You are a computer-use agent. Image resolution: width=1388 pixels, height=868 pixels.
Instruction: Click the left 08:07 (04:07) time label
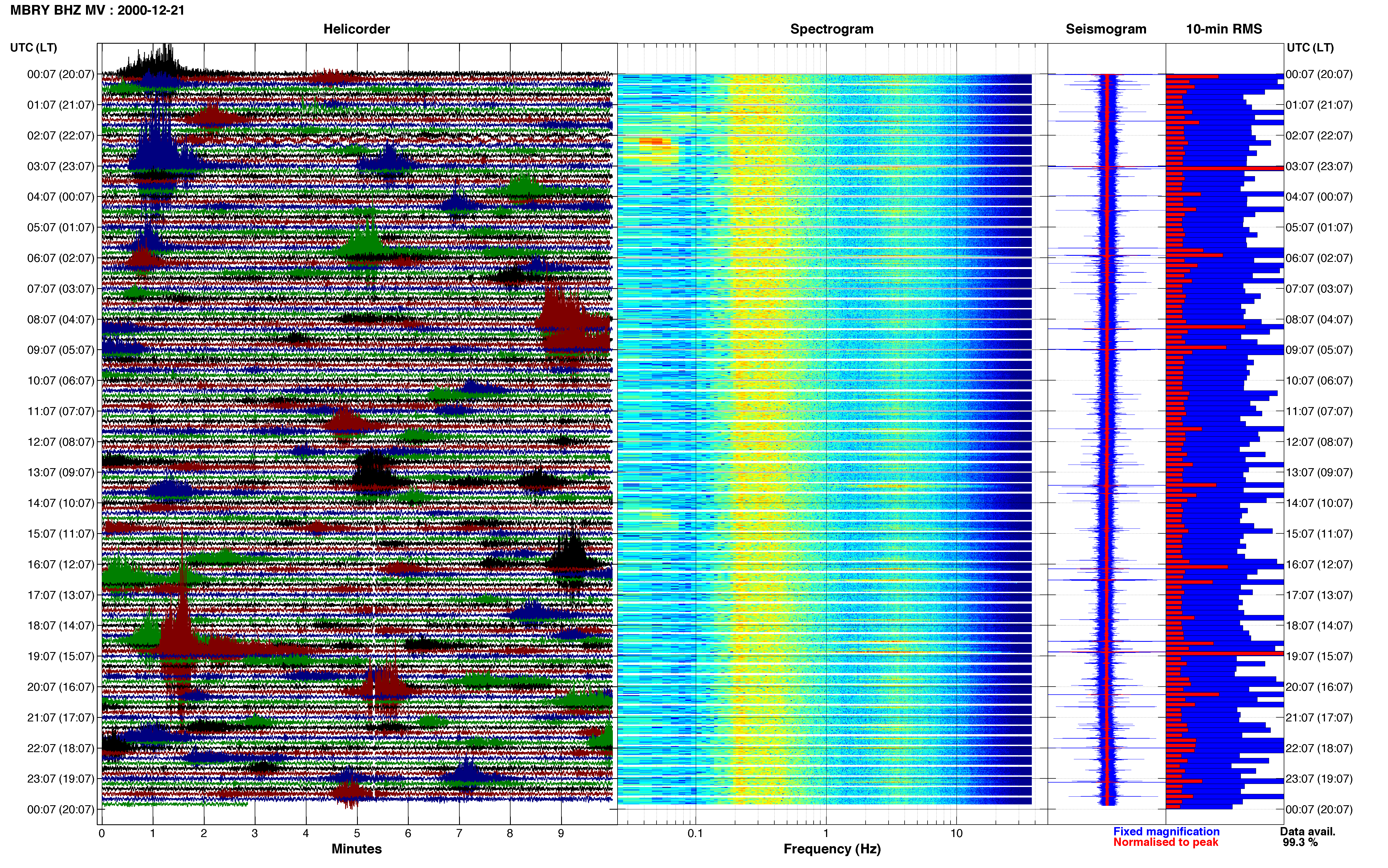(60, 319)
